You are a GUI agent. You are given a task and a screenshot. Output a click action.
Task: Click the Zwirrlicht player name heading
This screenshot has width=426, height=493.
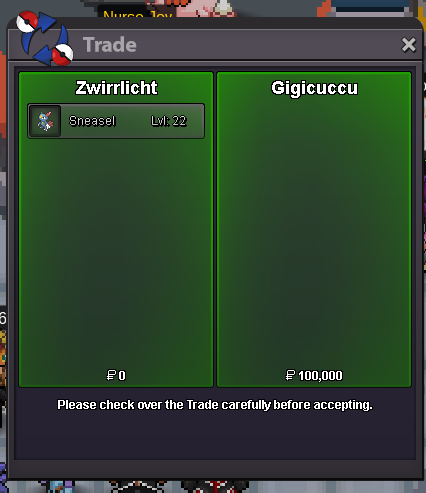(x=116, y=88)
